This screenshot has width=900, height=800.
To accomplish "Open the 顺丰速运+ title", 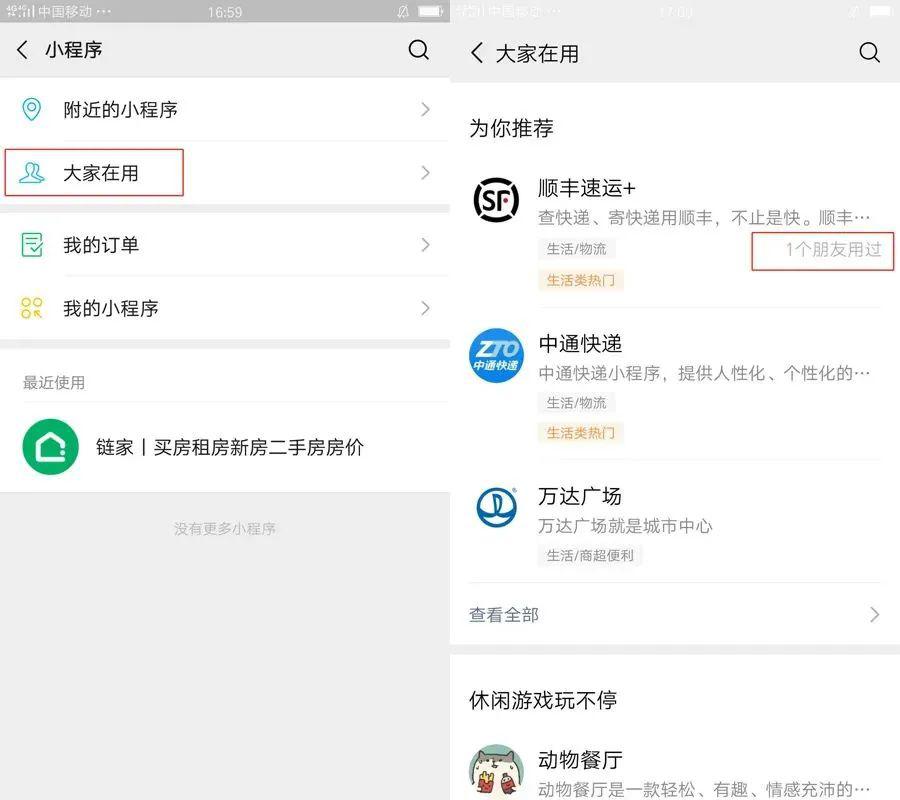I will coord(587,188).
